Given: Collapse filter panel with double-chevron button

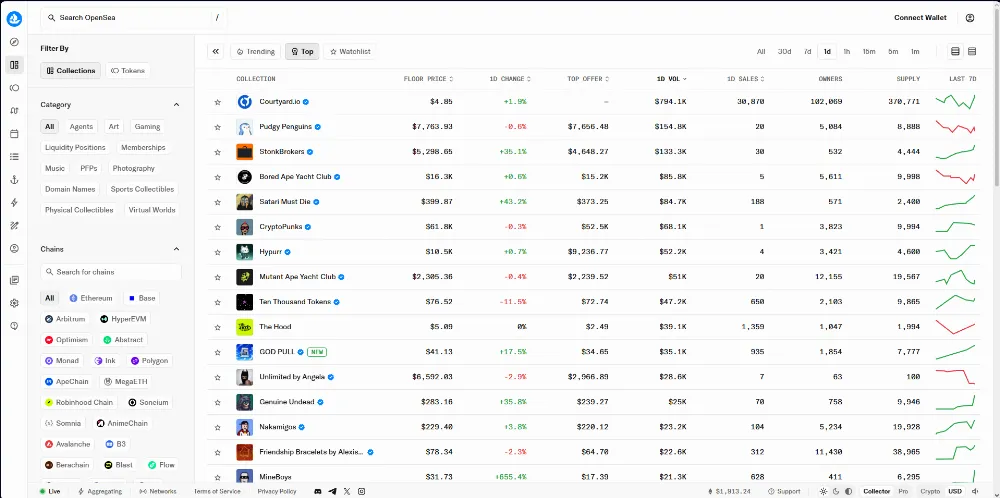Looking at the screenshot, I should point(216,52).
